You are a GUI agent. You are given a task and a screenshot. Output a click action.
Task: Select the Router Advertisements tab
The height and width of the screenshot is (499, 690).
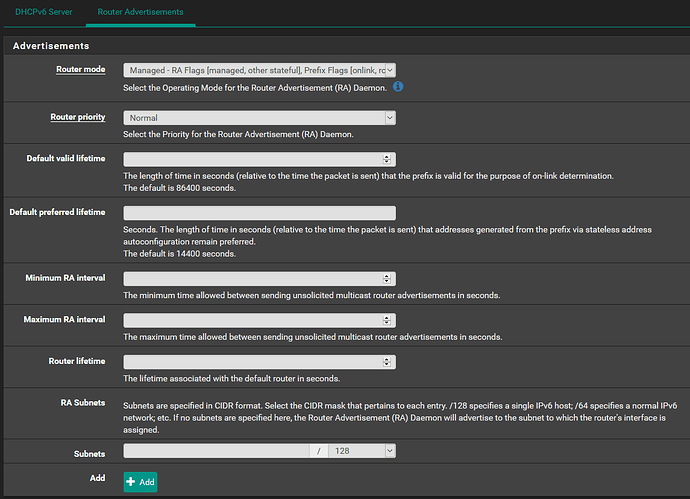click(x=140, y=12)
